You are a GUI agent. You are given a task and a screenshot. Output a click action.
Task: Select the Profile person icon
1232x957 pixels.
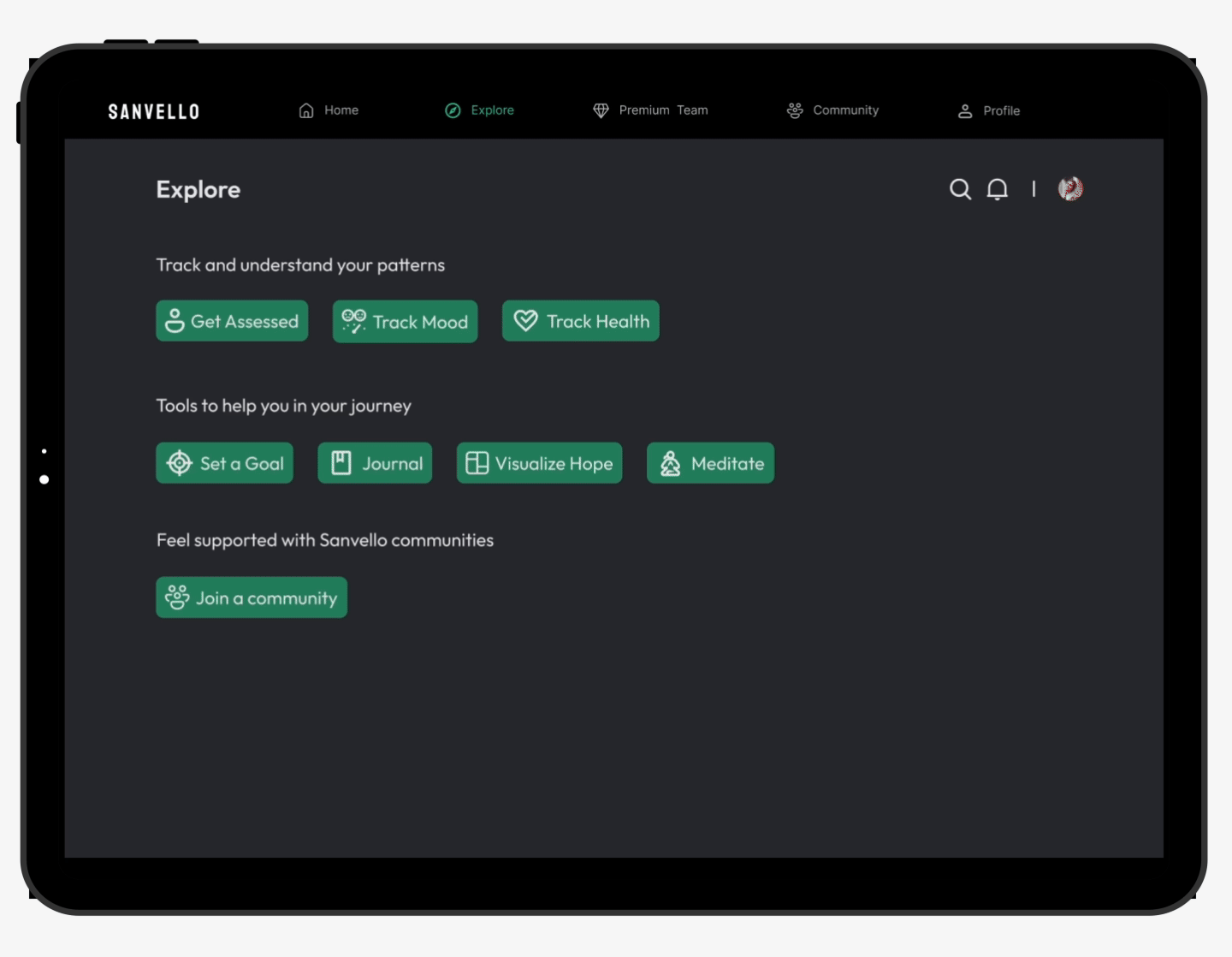coord(966,110)
